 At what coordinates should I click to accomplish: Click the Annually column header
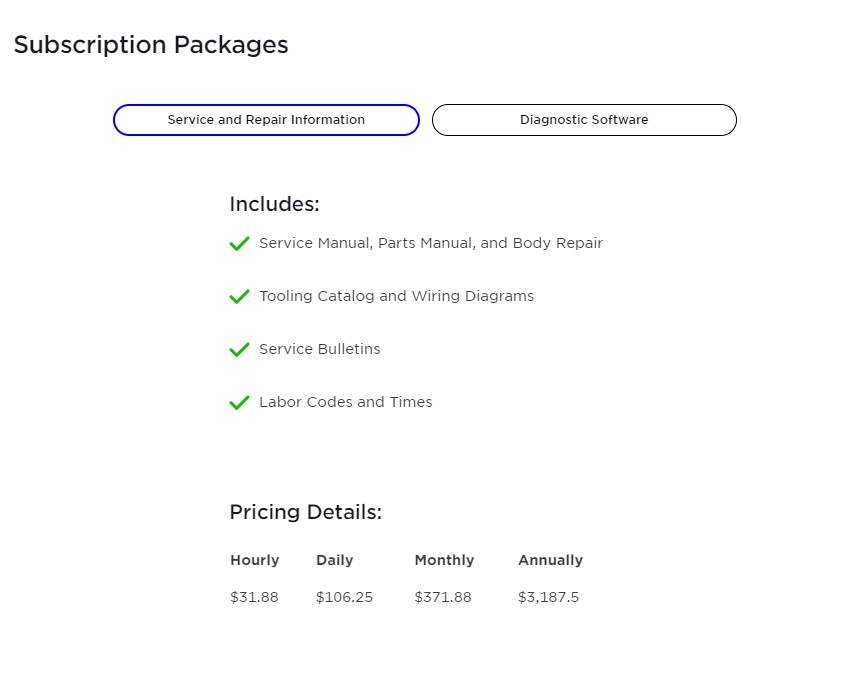[x=550, y=560]
